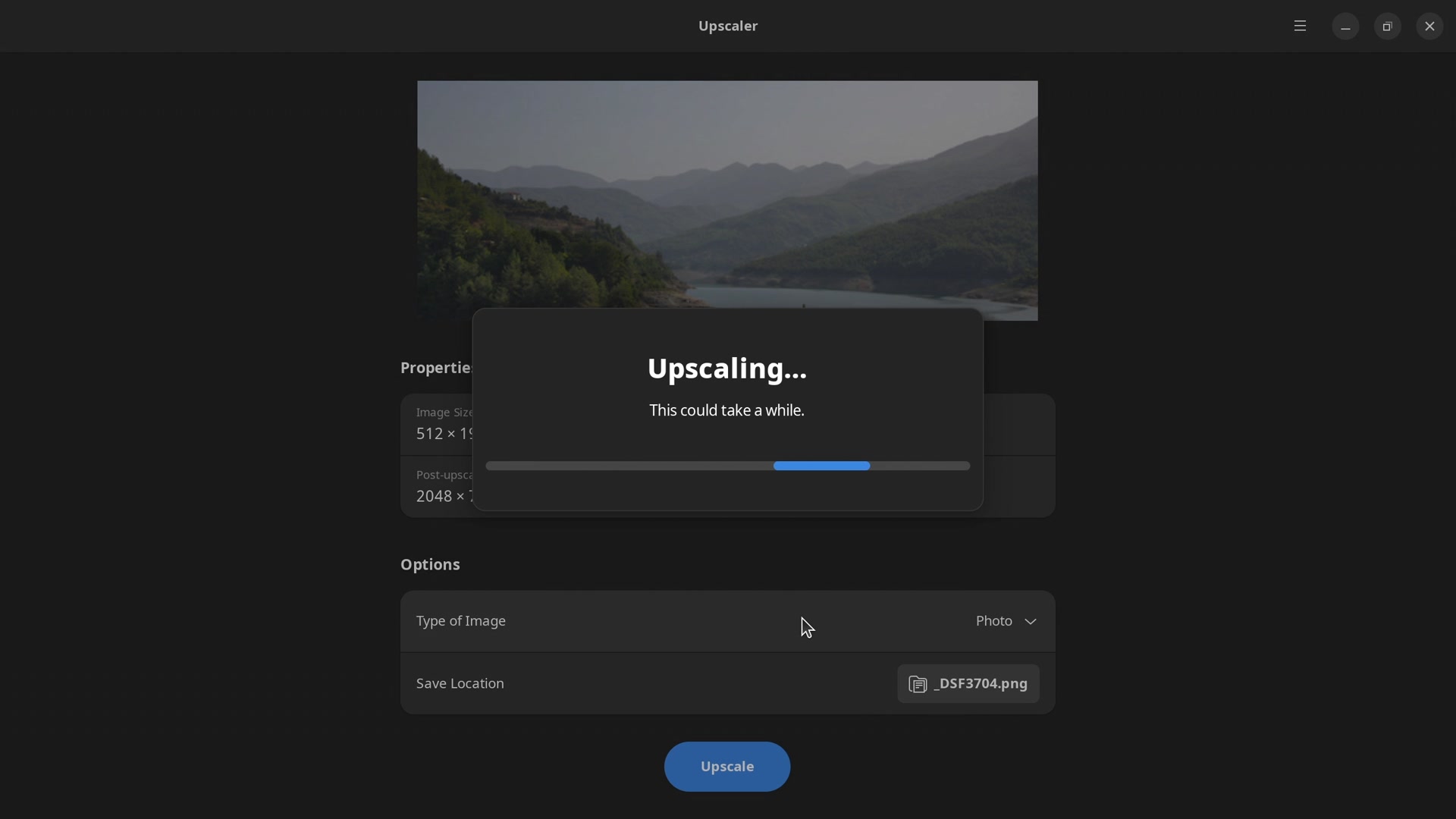
Task: Click the blue Upscale button
Action: [727, 767]
